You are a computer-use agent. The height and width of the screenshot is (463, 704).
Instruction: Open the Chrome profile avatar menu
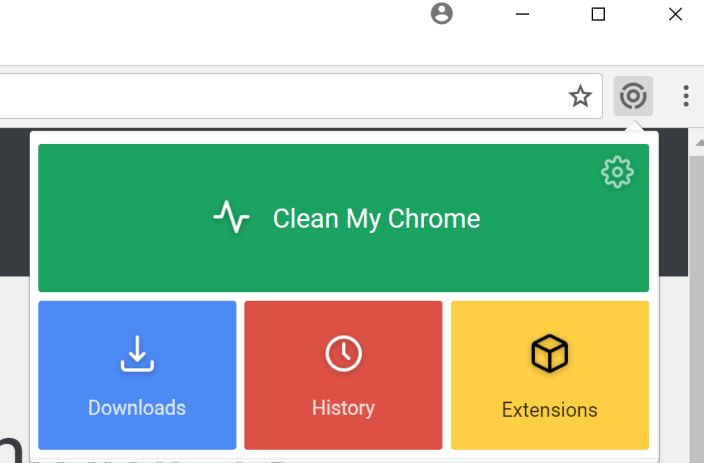[442, 14]
